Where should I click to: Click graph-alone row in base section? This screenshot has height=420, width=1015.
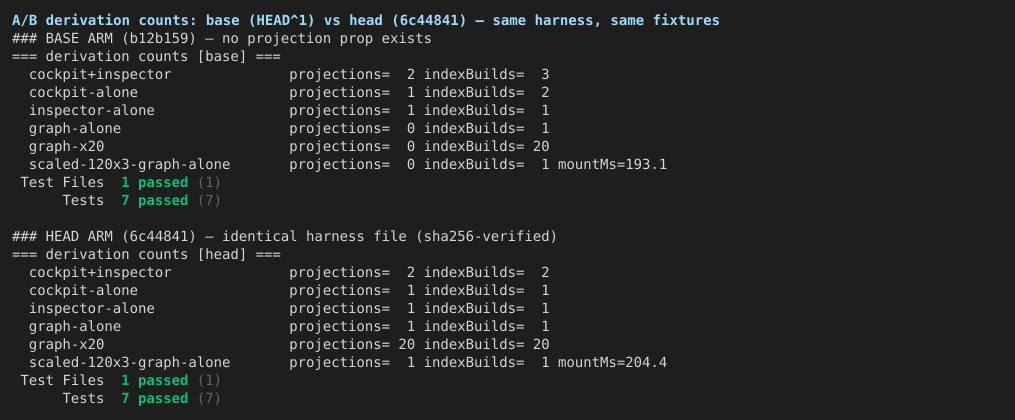click(289, 129)
